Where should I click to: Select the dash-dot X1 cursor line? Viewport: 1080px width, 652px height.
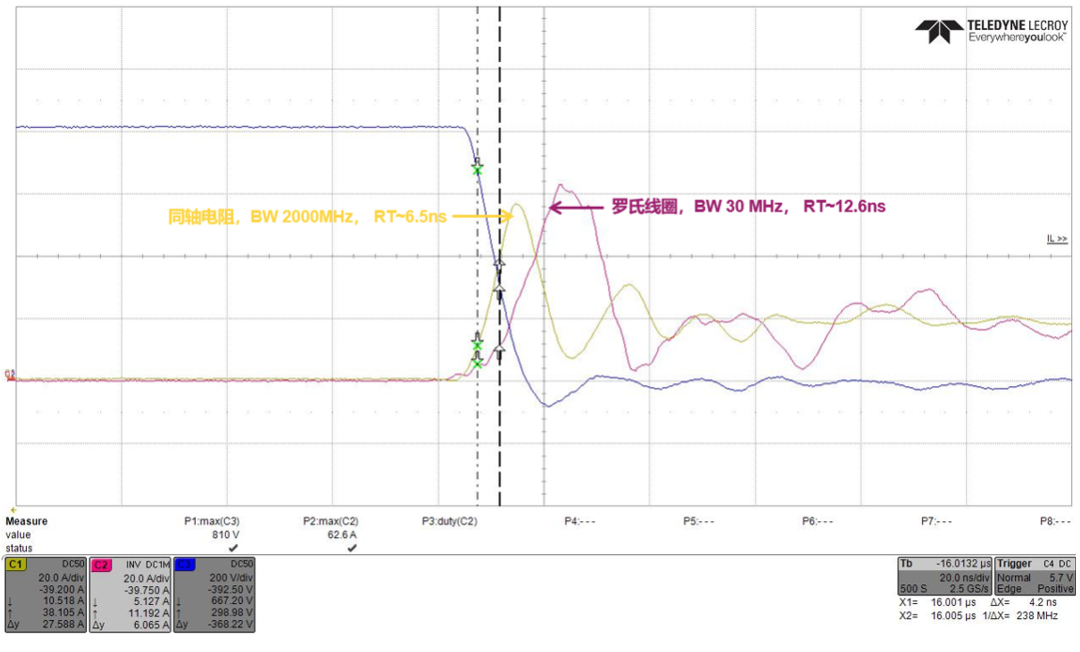pyautogui.click(x=477, y=256)
